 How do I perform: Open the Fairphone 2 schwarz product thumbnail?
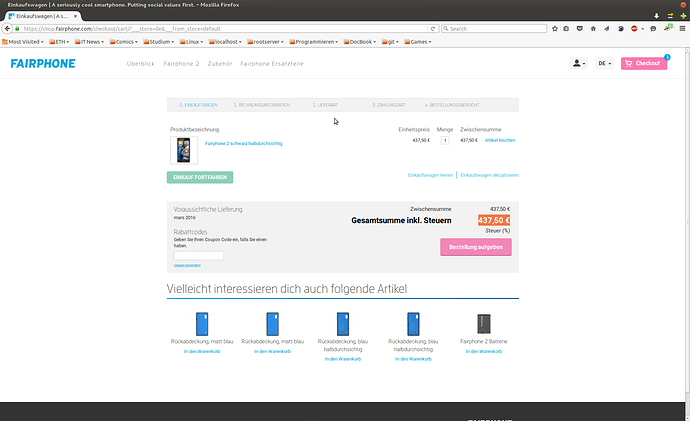(x=184, y=150)
